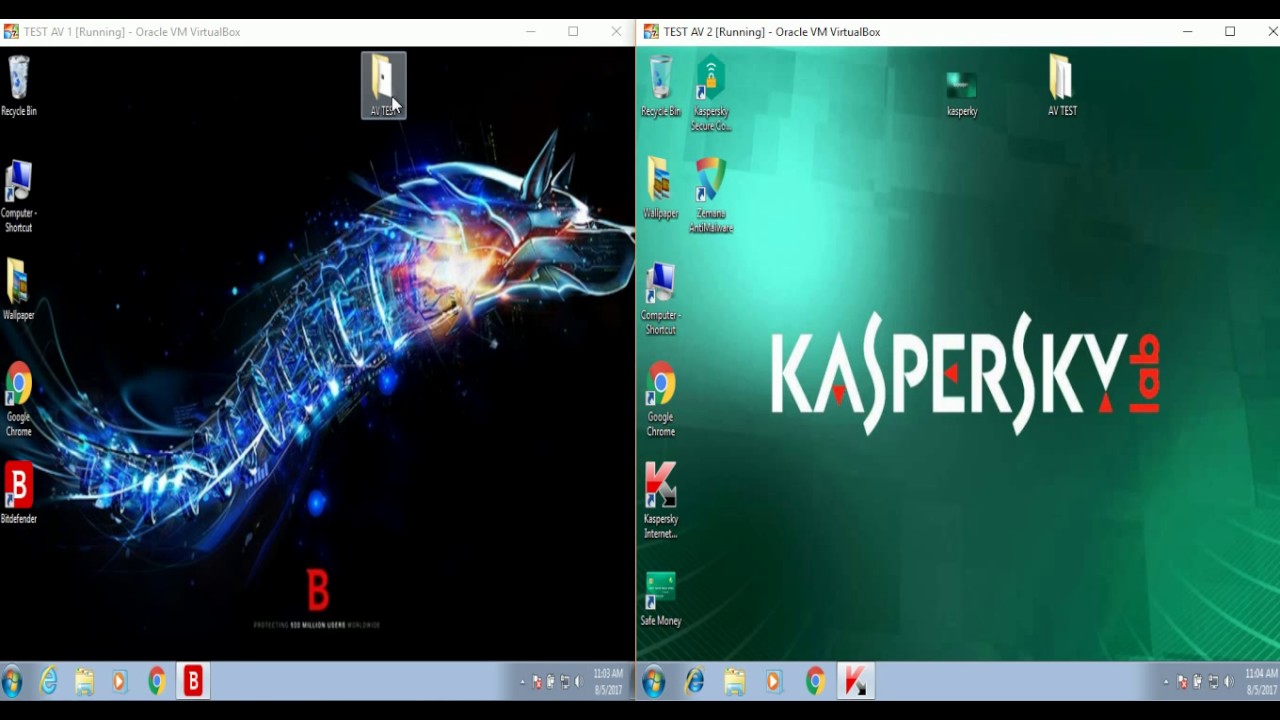This screenshot has width=1280, height=720.
Task: Open Internet Explorer in TEST AV 2 taskbar
Action: 695,682
